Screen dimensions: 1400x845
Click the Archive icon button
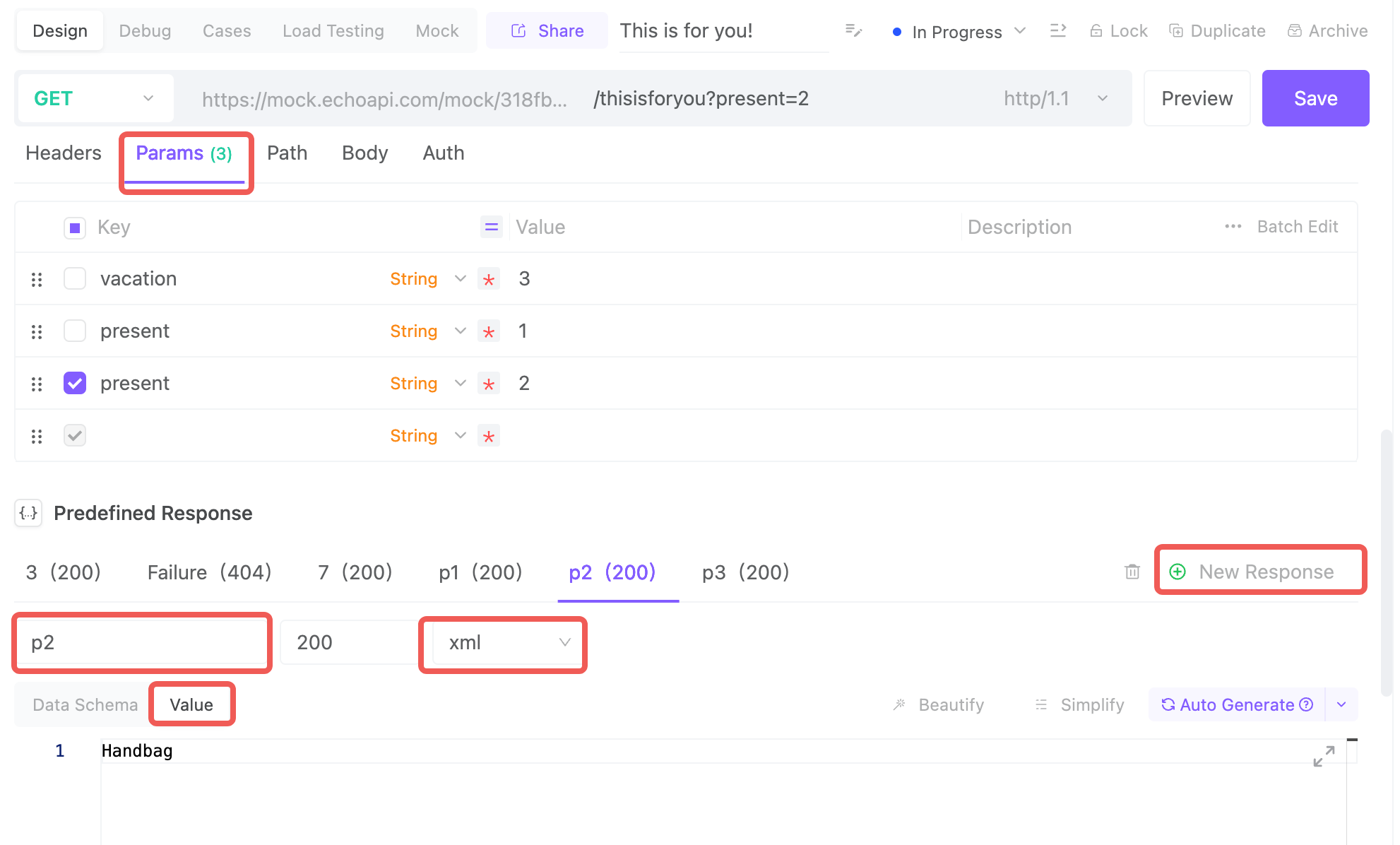point(1327,31)
